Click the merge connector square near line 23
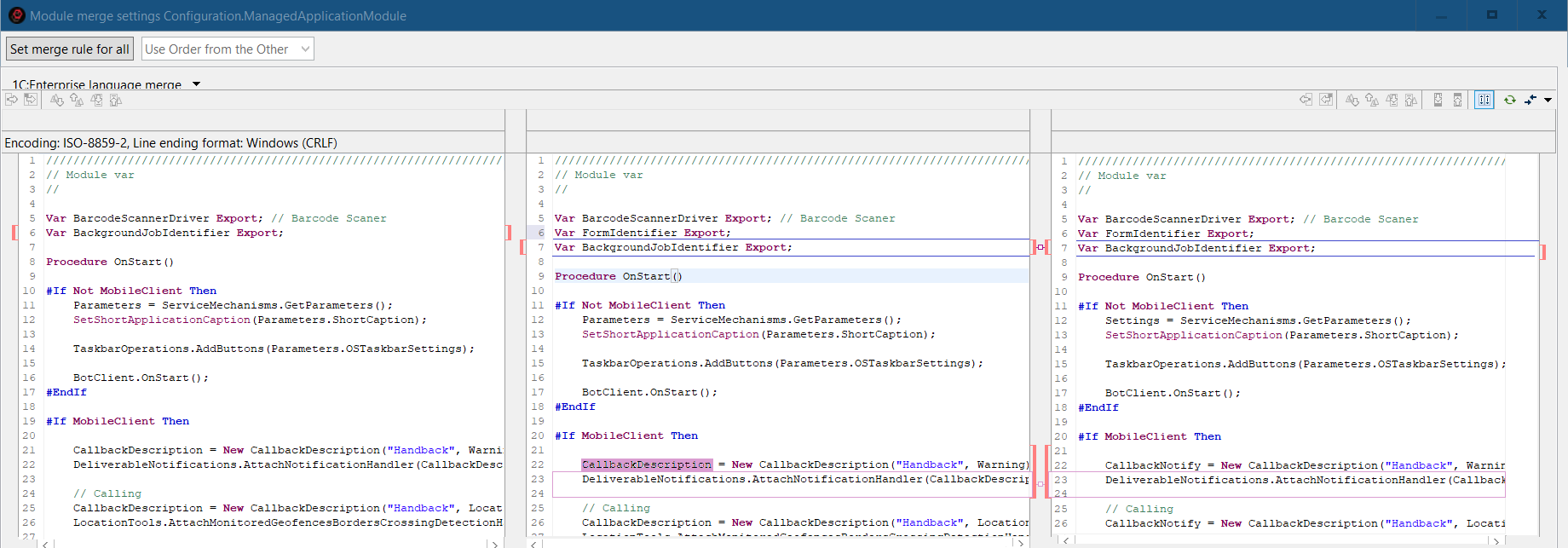 click(1040, 483)
